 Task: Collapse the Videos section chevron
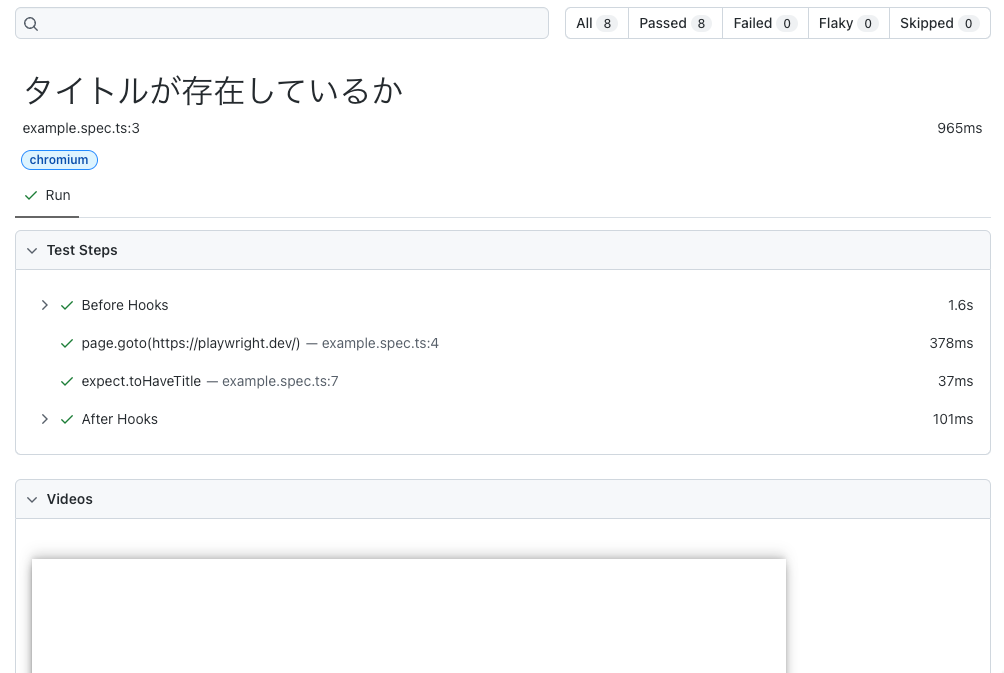pyautogui.click(x=32, y=499)
